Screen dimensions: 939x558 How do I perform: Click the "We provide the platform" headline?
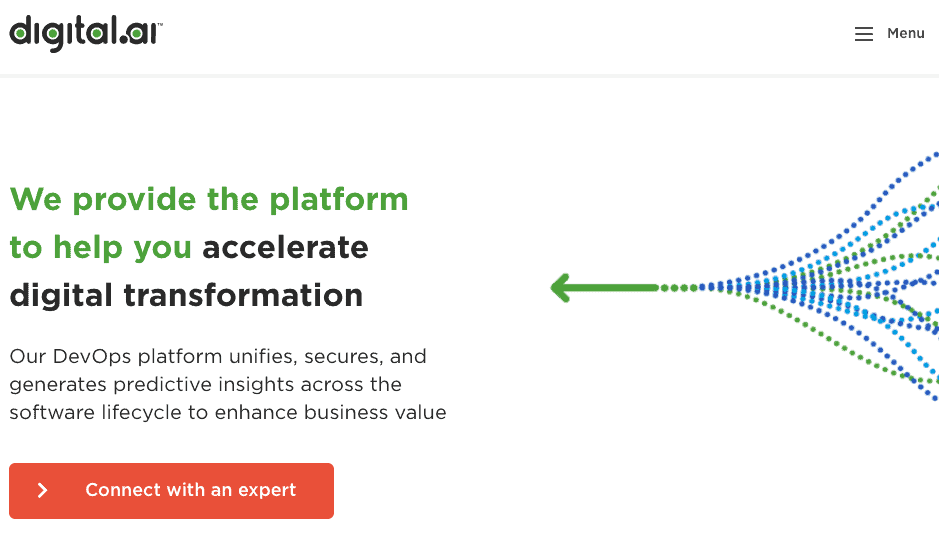(209, 198)
